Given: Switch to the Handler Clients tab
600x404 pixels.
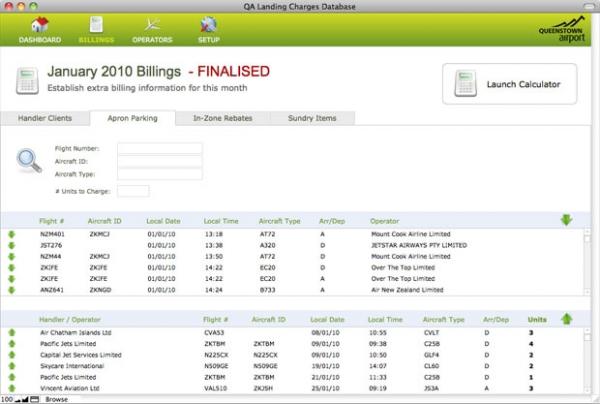Looking at the screenshot, I should [45, 118].
